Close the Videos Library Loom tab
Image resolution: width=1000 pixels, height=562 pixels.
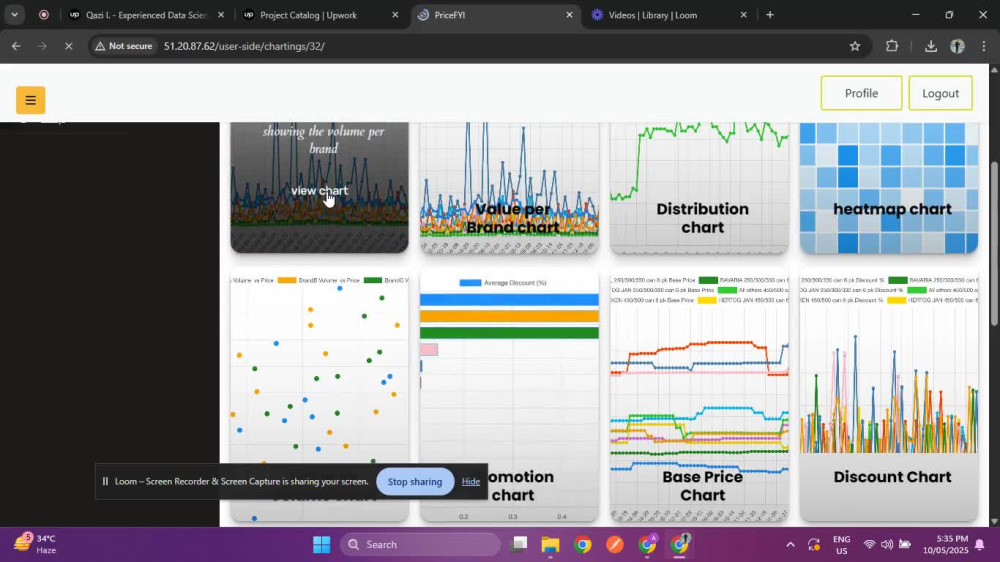(743, 15)
